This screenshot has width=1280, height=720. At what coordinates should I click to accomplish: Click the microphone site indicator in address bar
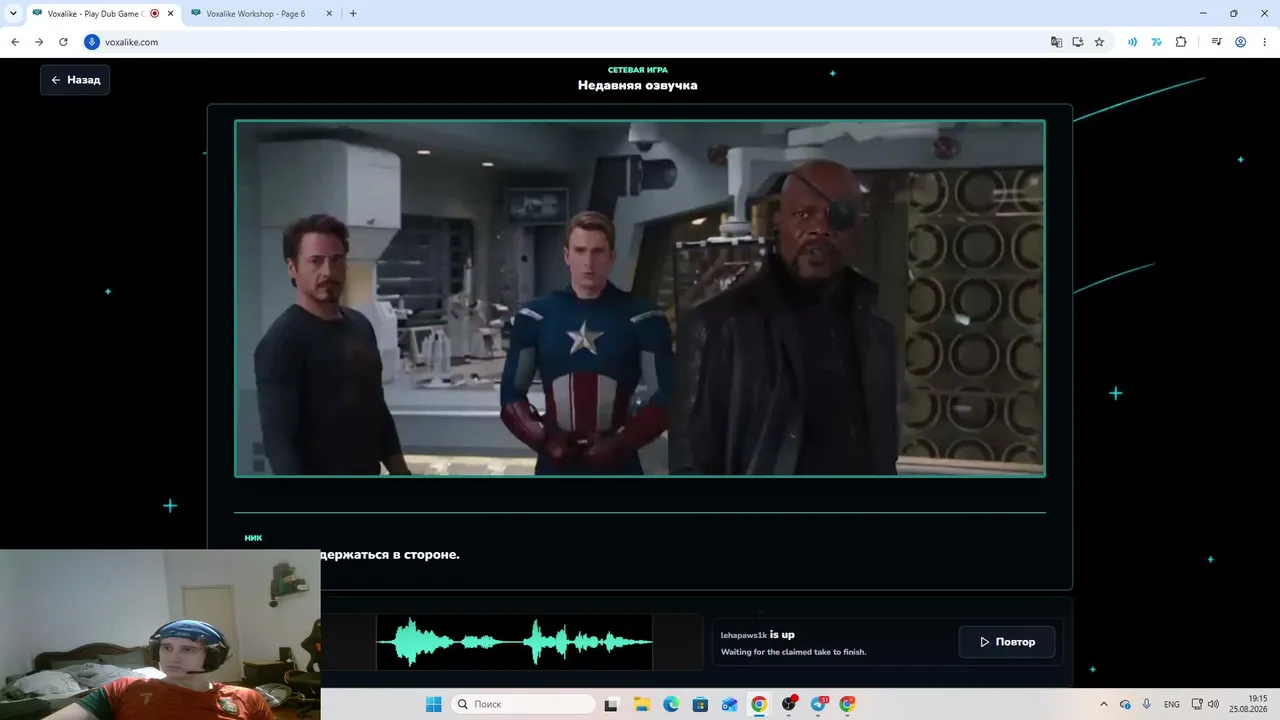pos(92,42)
